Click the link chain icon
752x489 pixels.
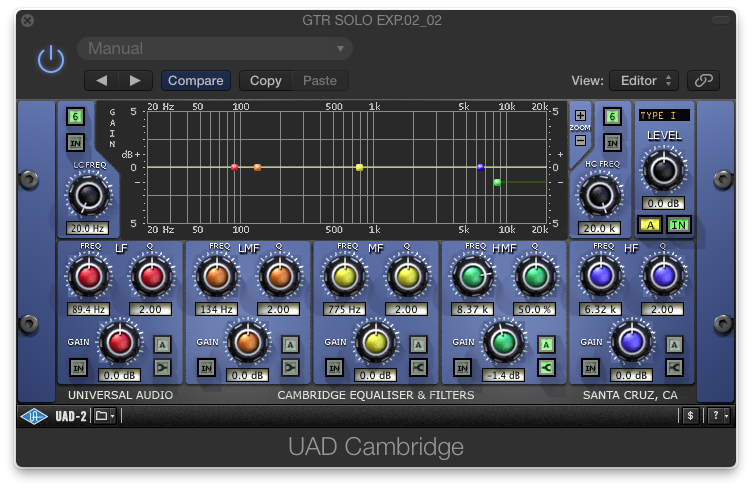[x=704, y=81]
